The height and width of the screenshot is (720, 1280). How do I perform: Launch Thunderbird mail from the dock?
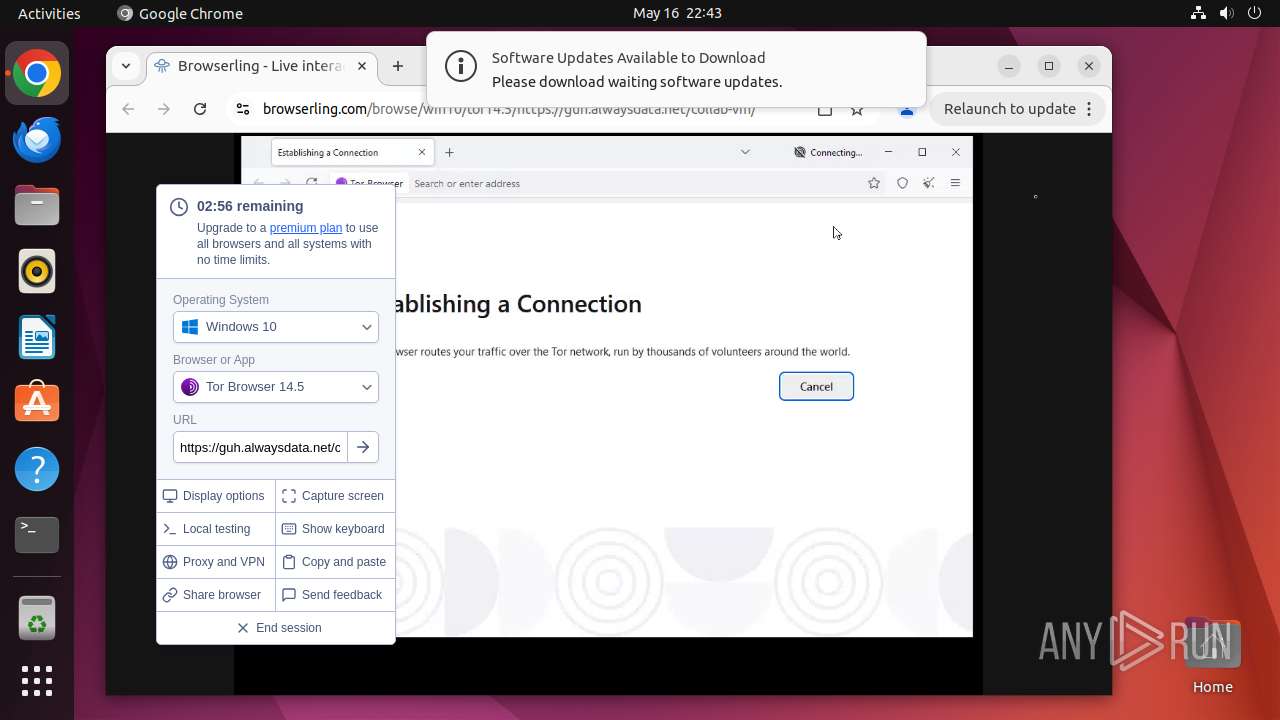[x=37, y=140]
